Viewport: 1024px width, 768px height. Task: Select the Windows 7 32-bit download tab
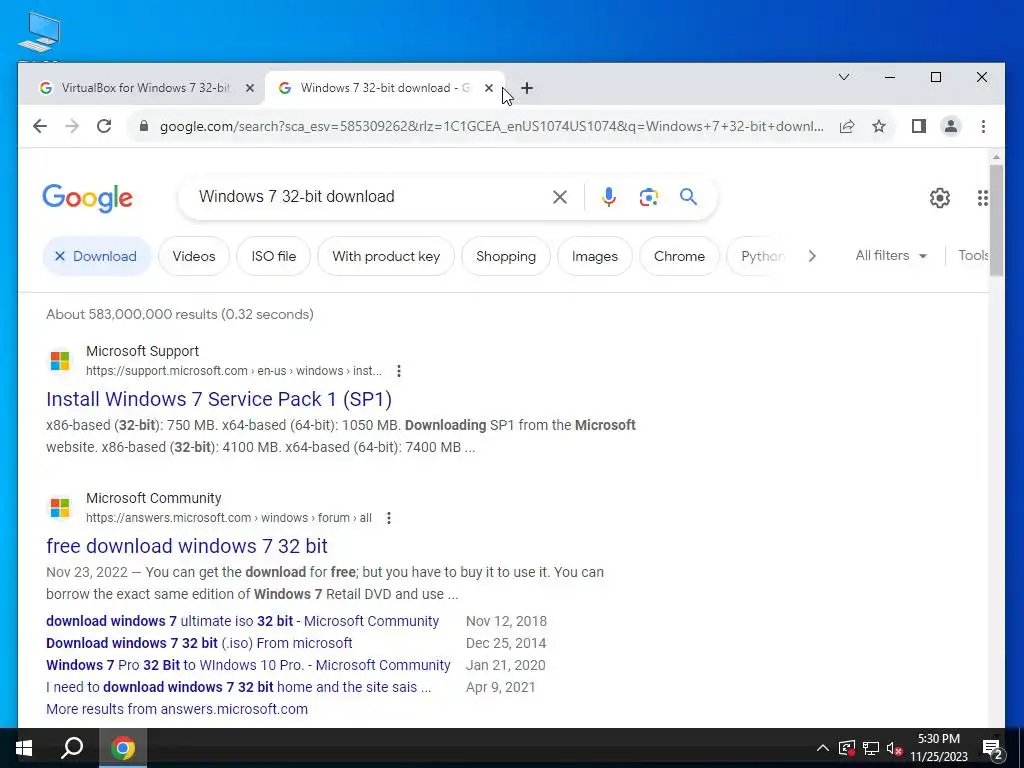[385, 88]
